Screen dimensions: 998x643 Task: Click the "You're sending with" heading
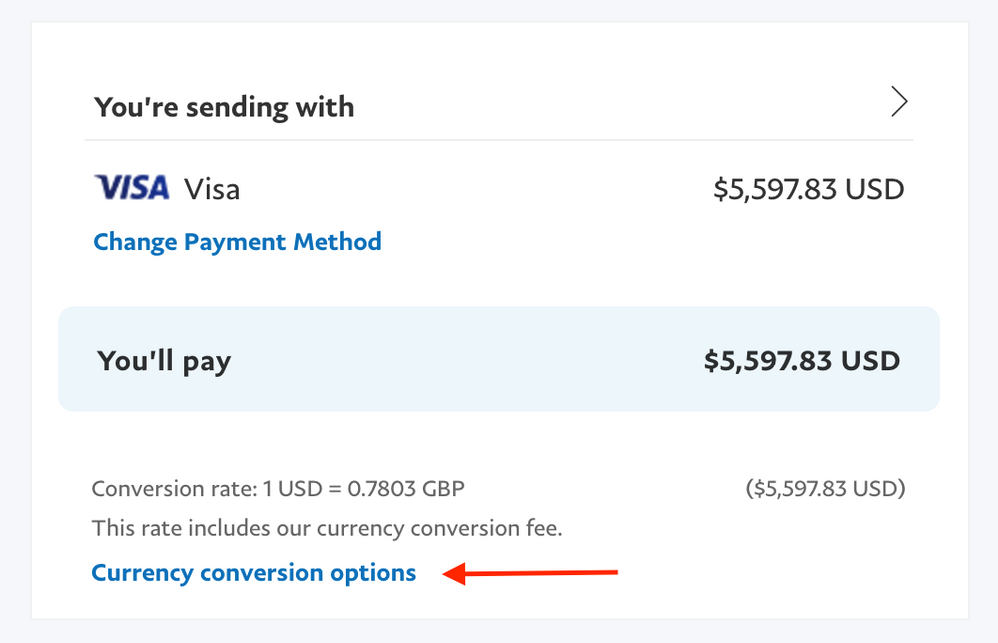coord(224,107)
